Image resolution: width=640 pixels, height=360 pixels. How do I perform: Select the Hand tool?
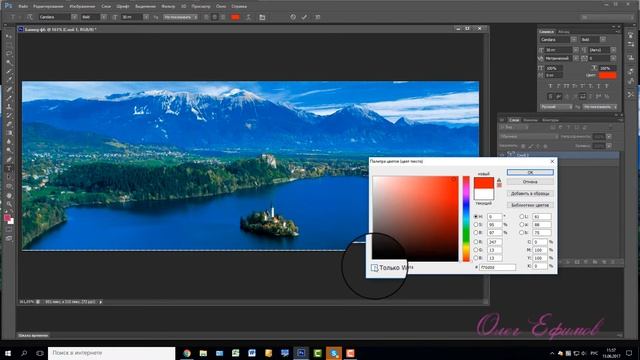(9, 195)
